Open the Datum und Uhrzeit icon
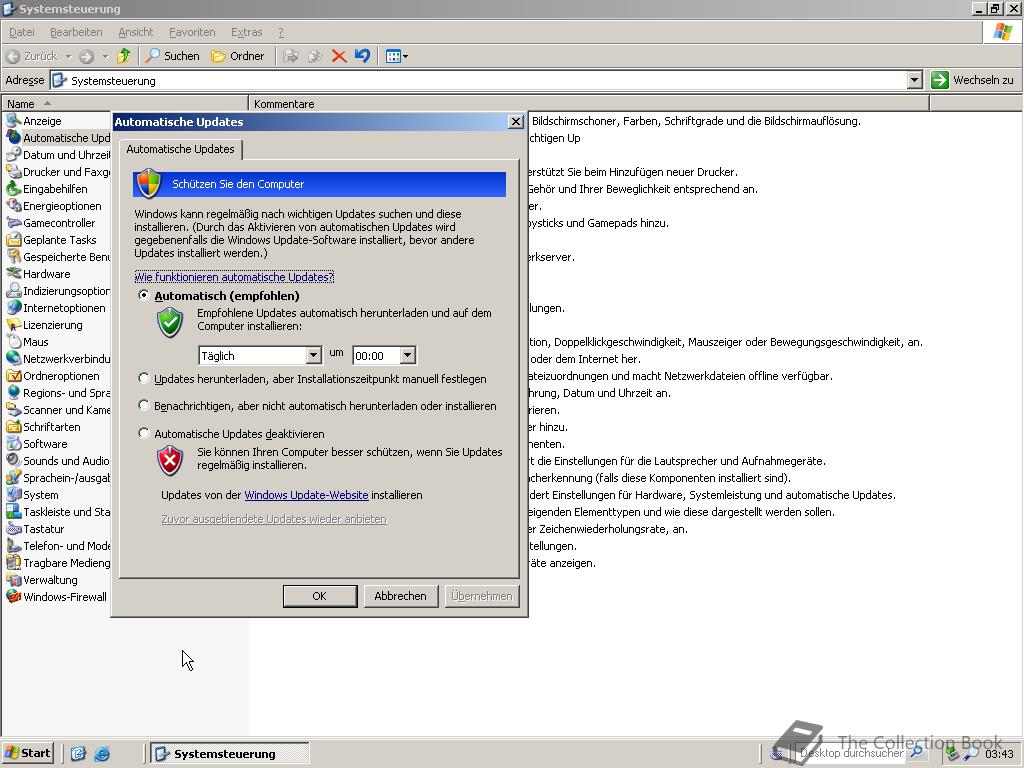 click(x=14, y=155)
